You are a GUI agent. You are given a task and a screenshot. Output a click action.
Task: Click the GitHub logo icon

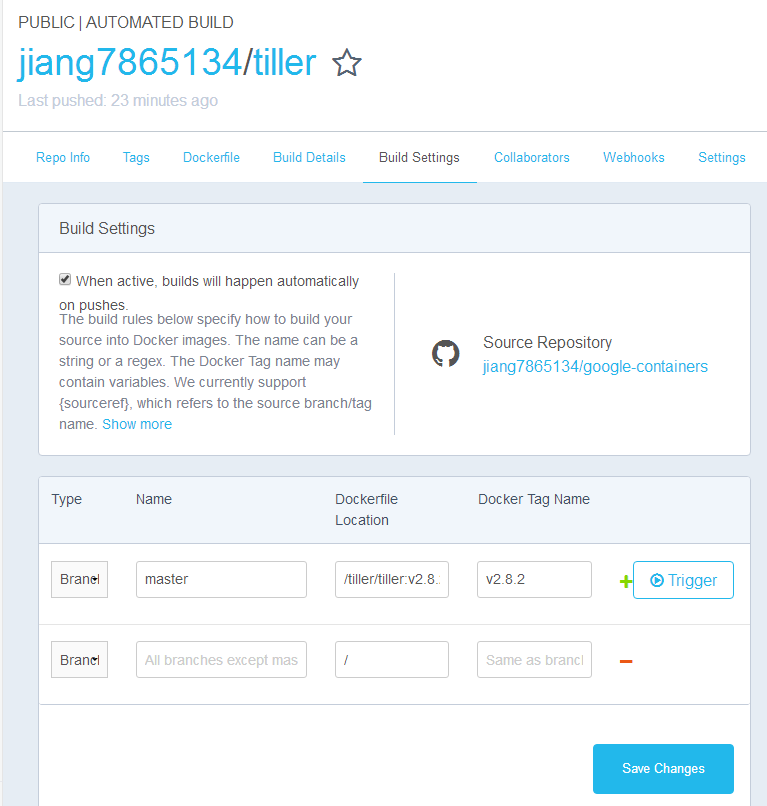point(445,354)
